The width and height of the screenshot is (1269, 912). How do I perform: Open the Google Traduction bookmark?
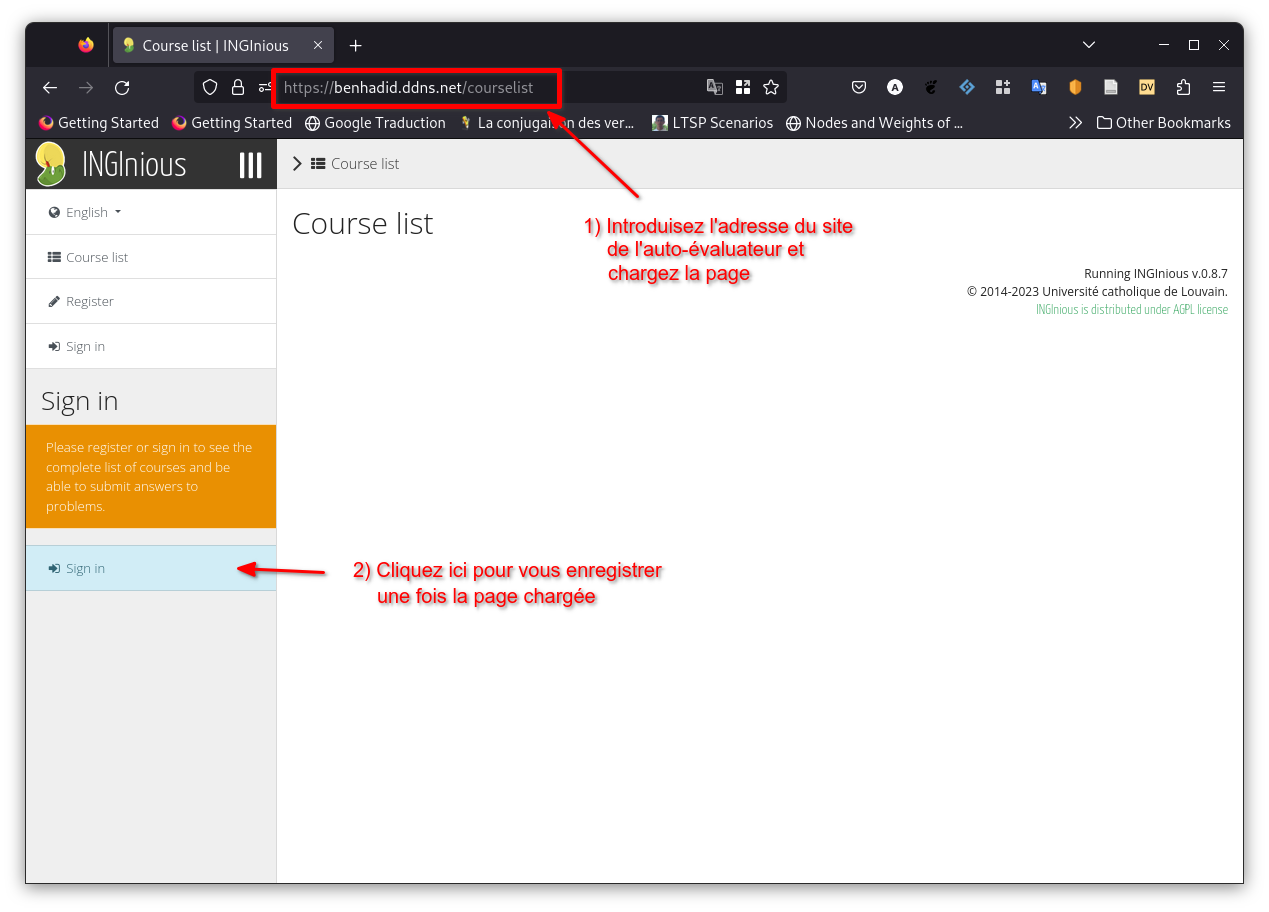point(375,123)
